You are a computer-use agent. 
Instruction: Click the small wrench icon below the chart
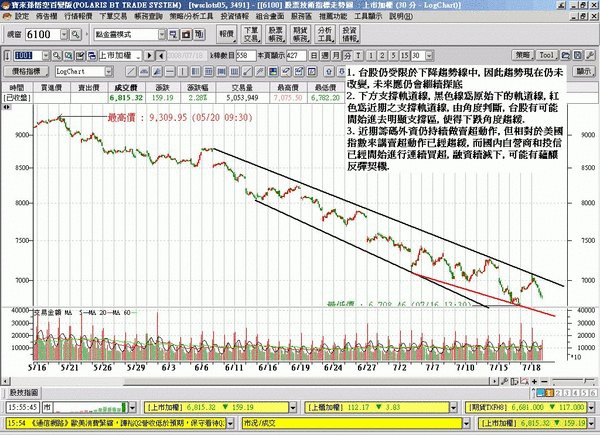(505, 381)
